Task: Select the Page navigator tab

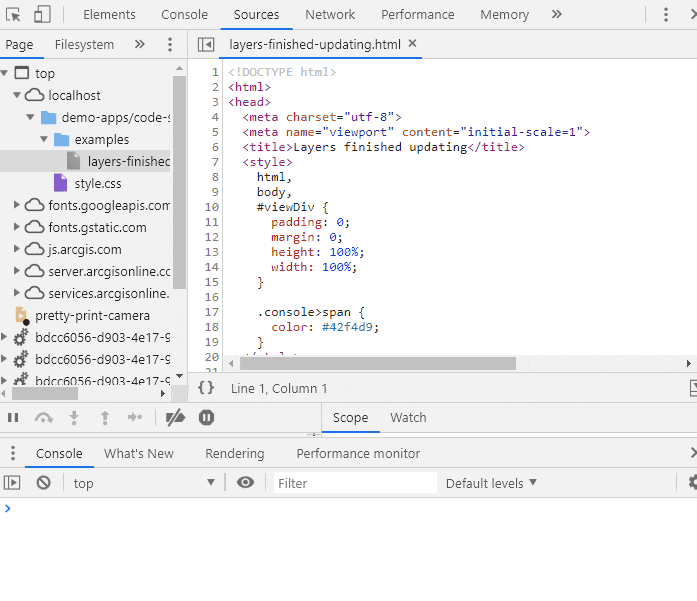Action: click(x=19, y=44)
